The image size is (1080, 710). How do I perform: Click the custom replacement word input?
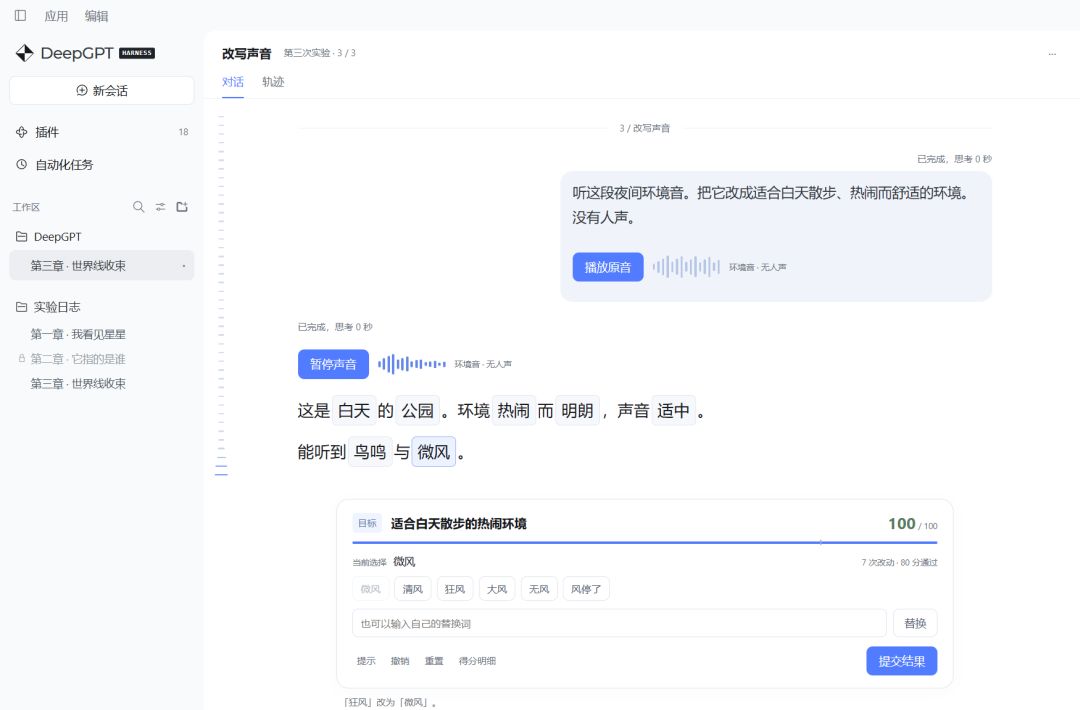point(619,623)
